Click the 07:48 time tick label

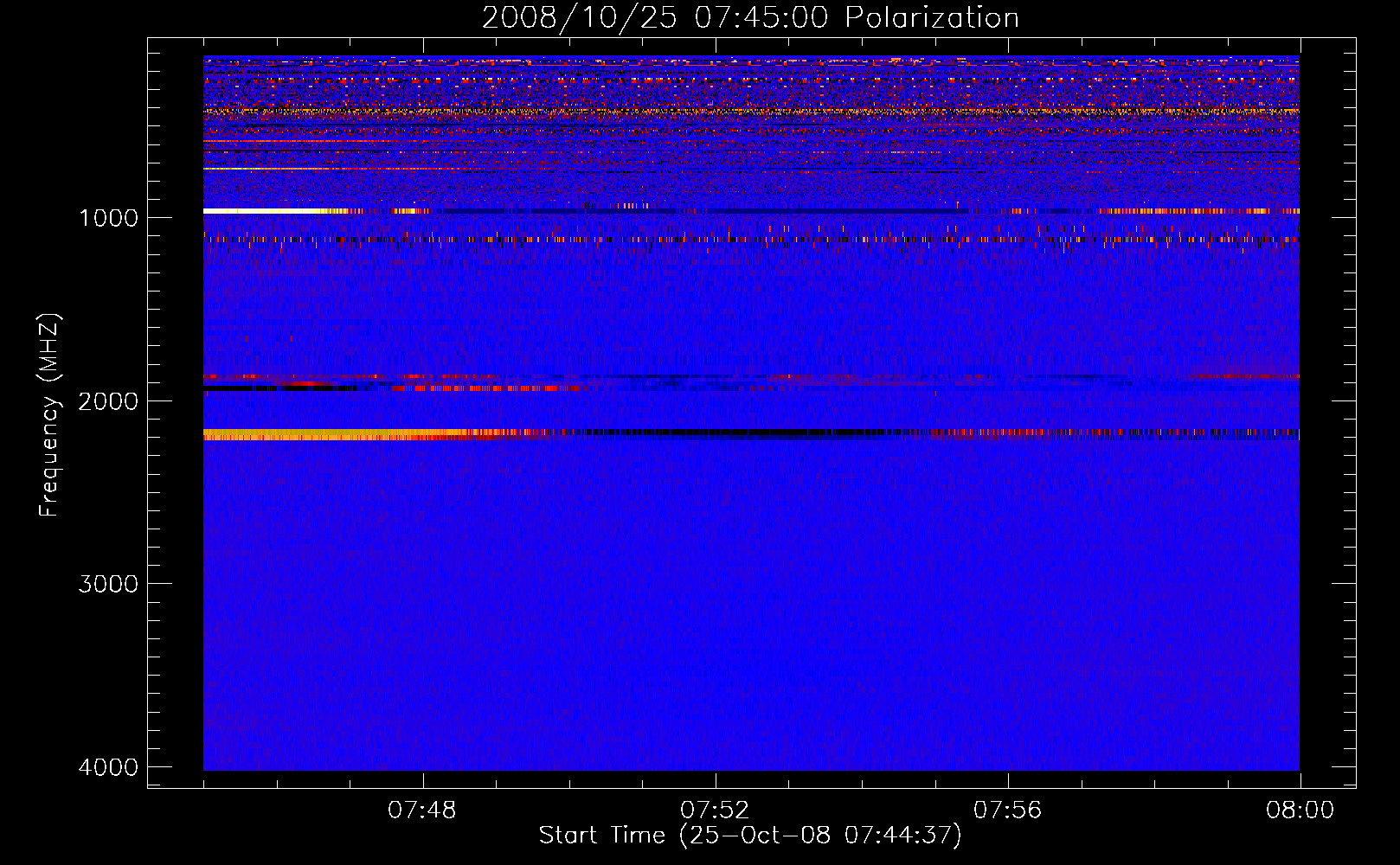click(422, 811)
